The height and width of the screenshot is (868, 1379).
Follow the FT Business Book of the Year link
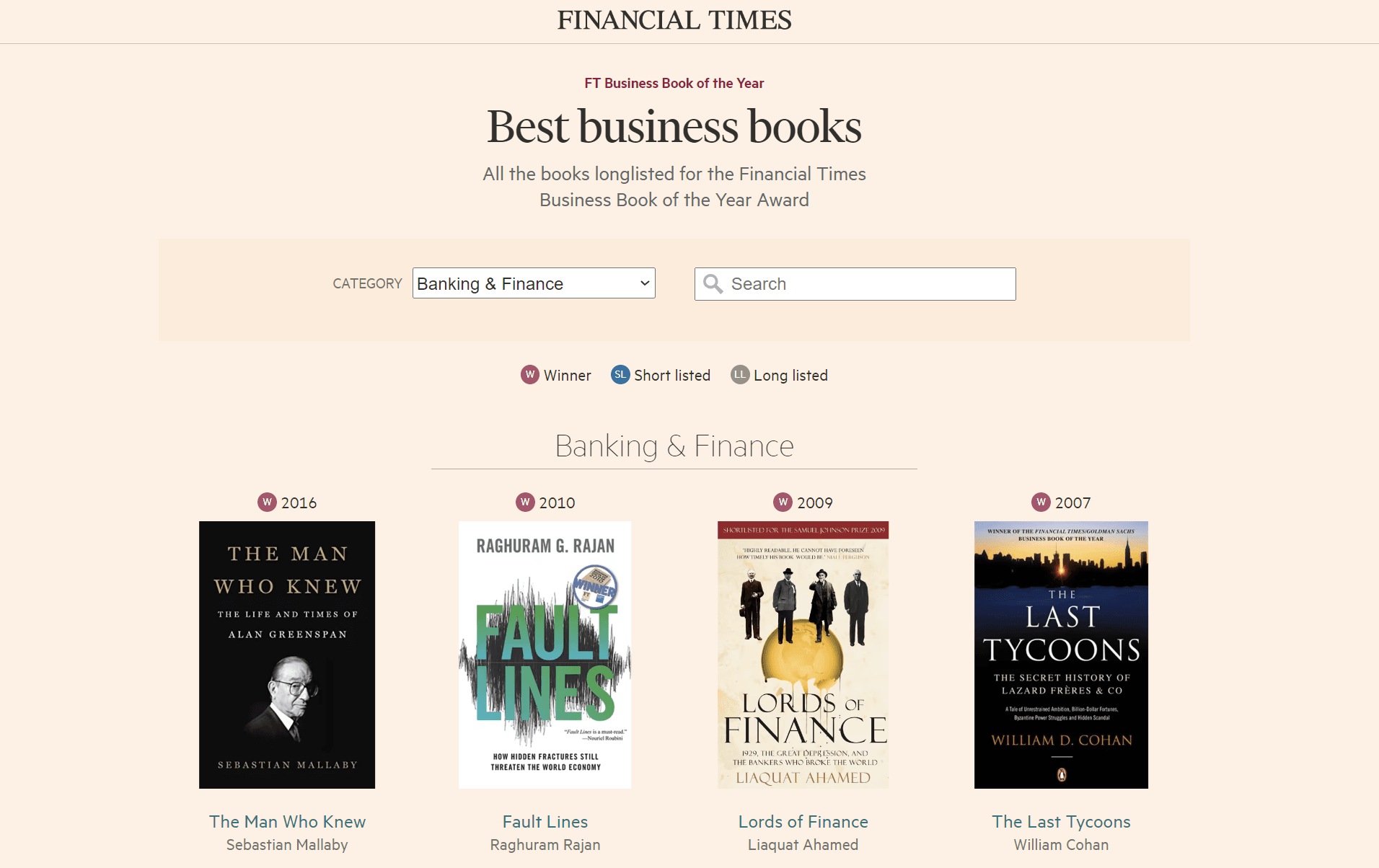[x=674, y=84]
